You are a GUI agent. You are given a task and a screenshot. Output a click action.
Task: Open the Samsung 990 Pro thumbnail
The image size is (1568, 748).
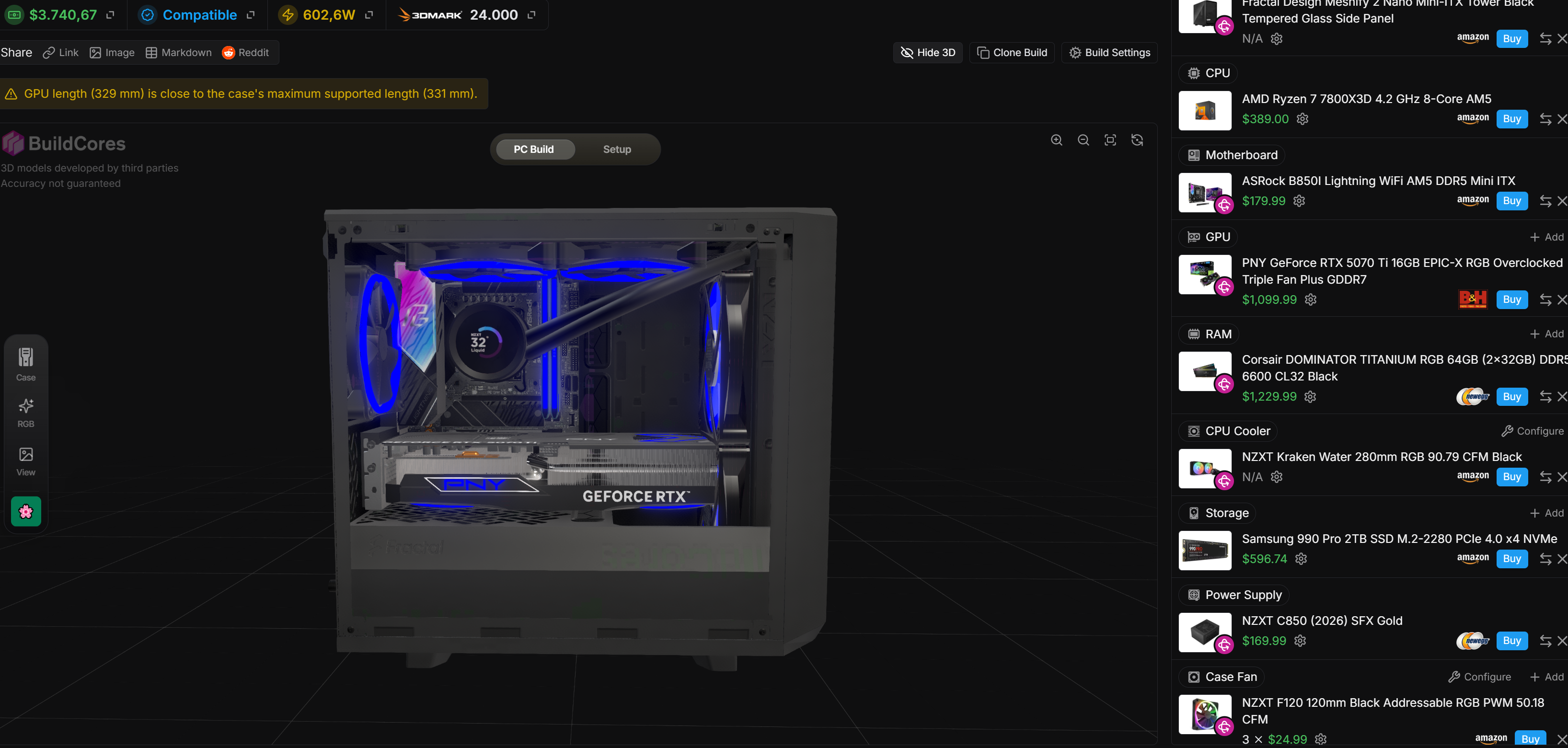1205,551
